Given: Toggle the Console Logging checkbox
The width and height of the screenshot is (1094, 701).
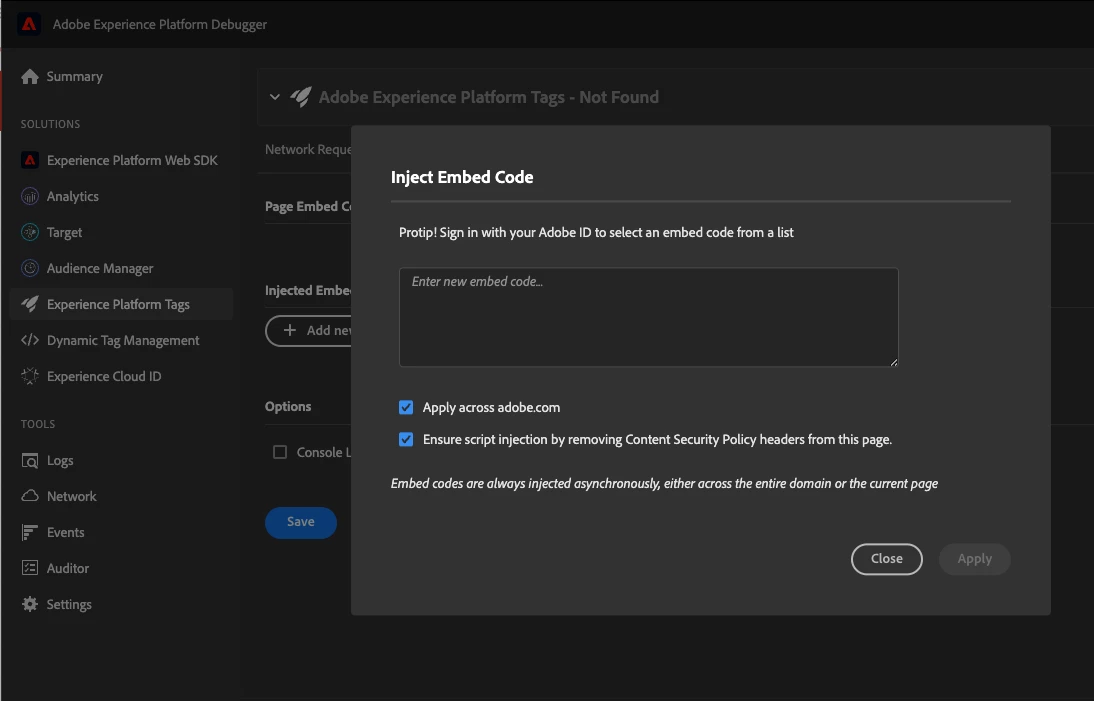Looking at the screenshot, I should [280, 452].
